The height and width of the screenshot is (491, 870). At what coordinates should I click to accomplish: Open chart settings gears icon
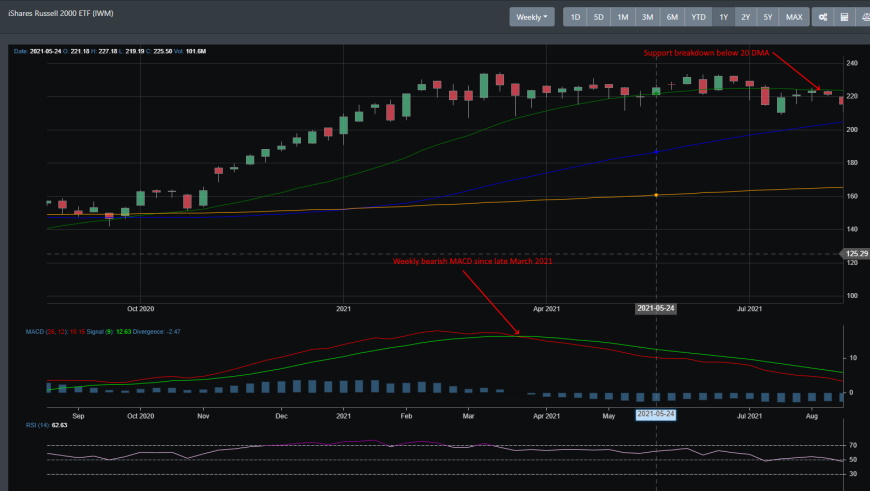tap(823, 17)
